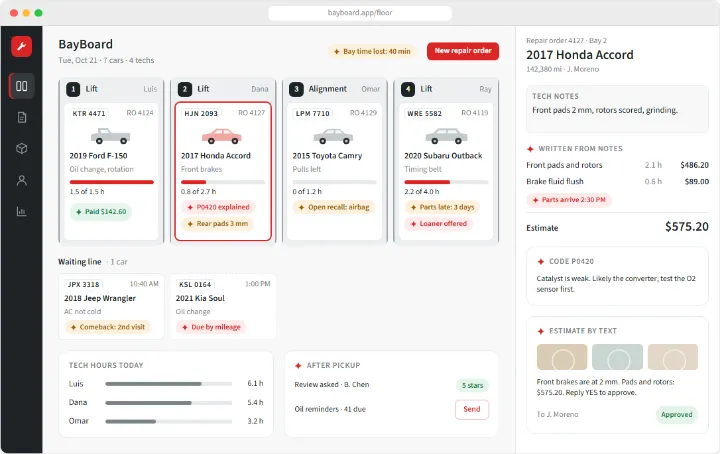Click the 5 stars review badge
The image size is (720, 454).
click(472, 385)
